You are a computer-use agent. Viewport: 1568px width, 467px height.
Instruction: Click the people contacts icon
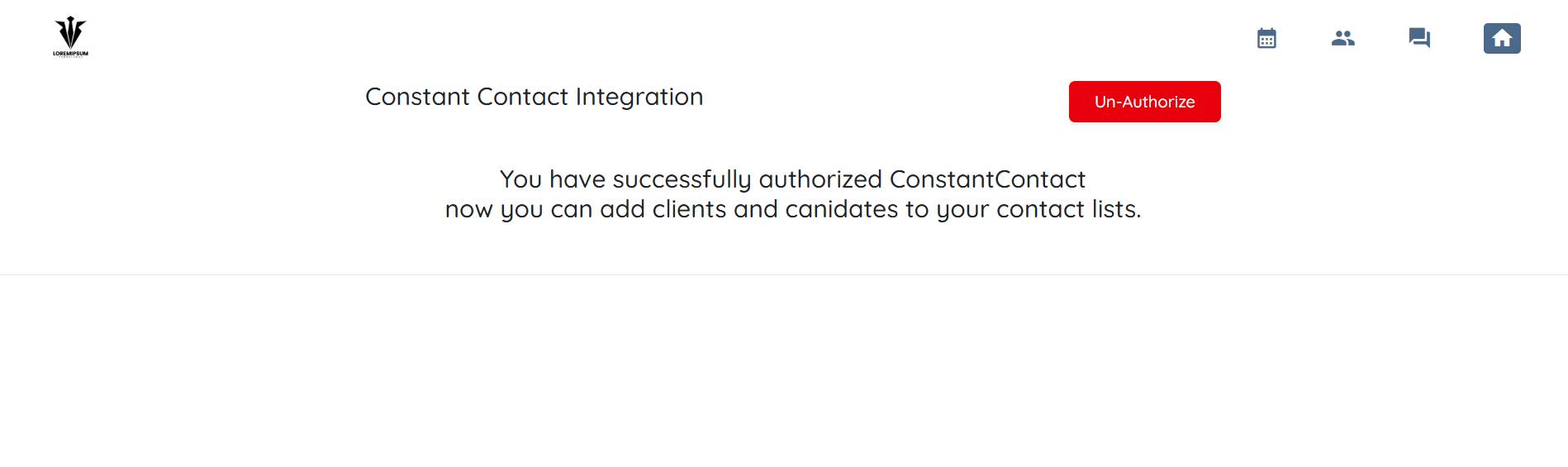[x=1343, y=38]
